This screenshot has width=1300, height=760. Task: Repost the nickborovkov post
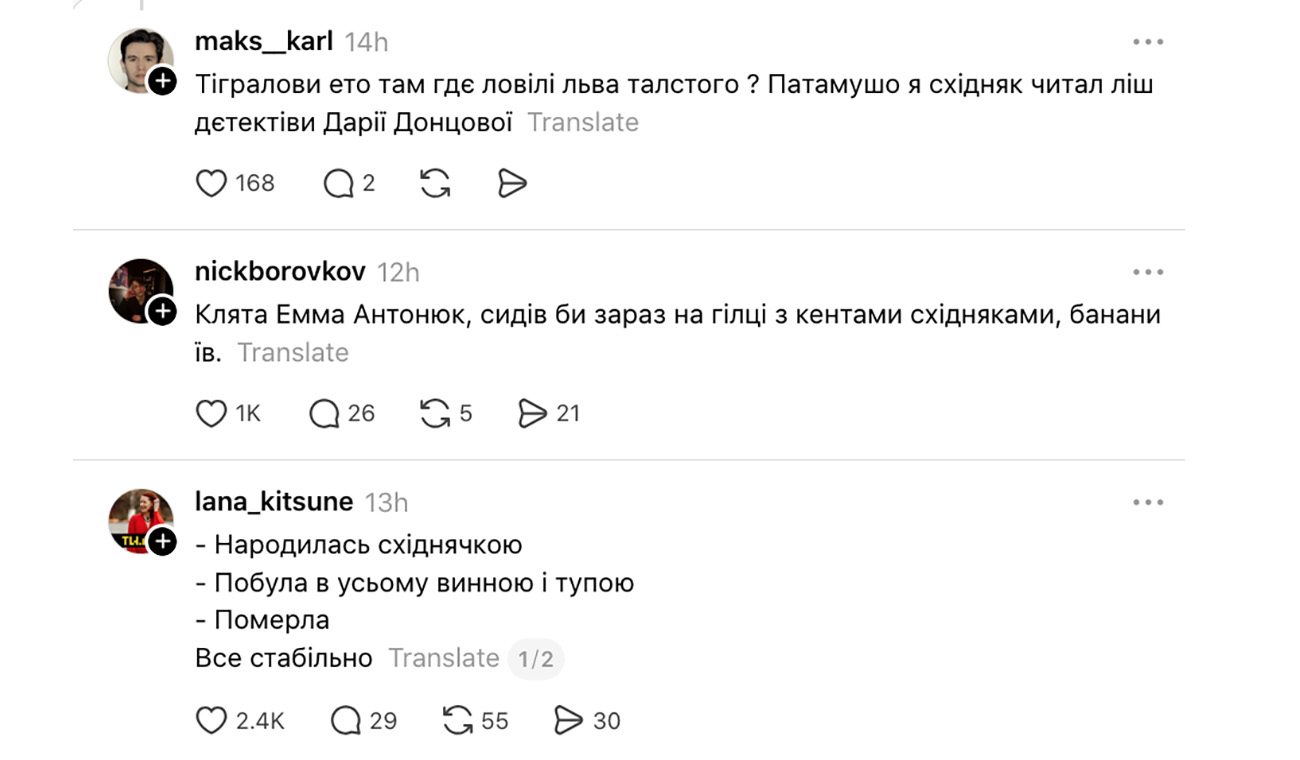pyautogui.click(x=435, y=413)
